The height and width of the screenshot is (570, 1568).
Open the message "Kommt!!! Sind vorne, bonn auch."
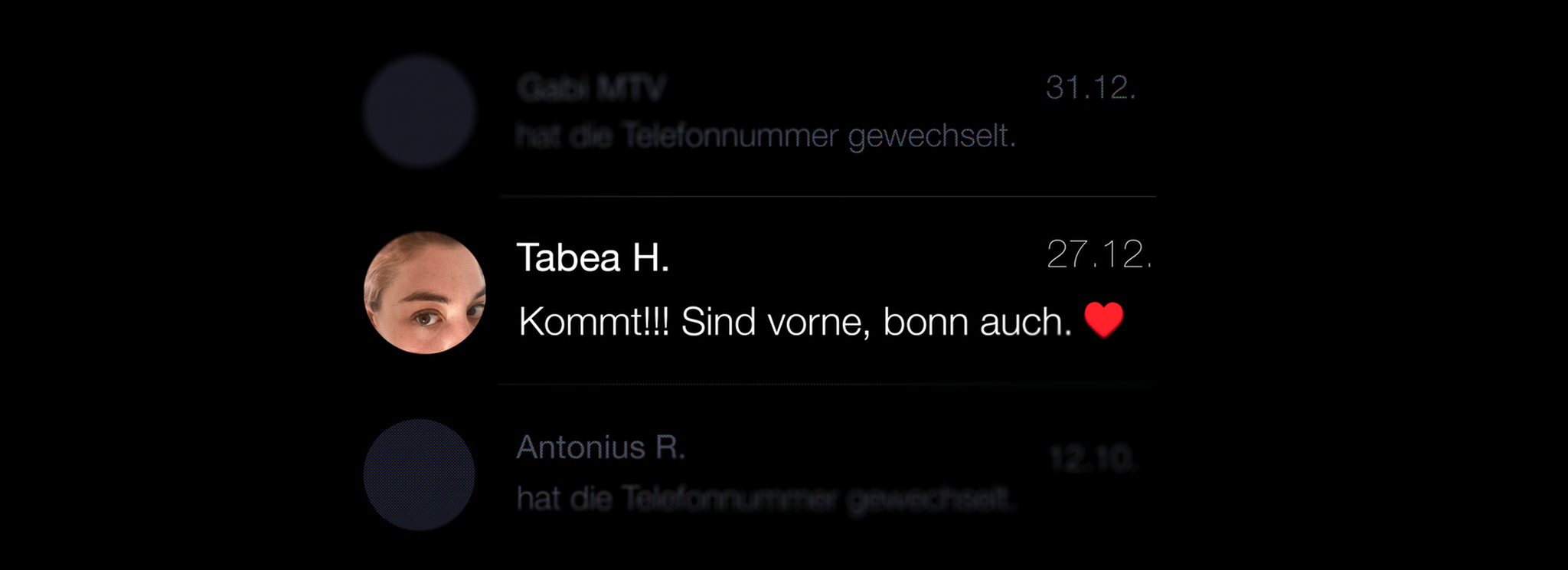(795, 322)
